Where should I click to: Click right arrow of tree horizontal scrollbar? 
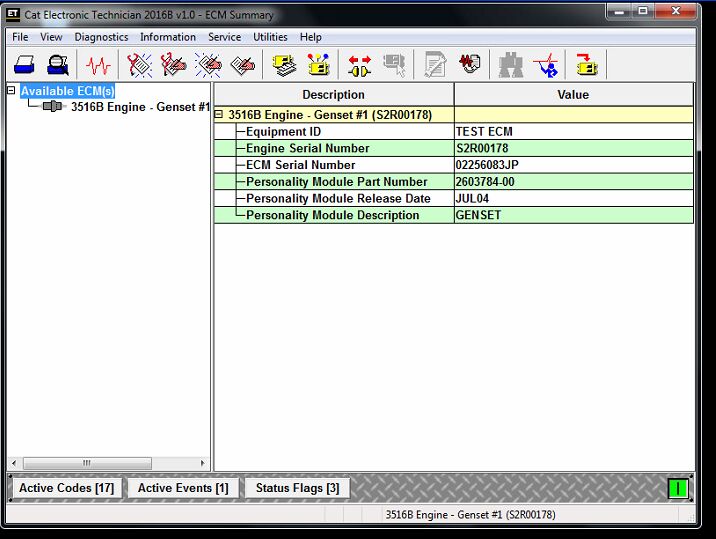click(203, 463)
